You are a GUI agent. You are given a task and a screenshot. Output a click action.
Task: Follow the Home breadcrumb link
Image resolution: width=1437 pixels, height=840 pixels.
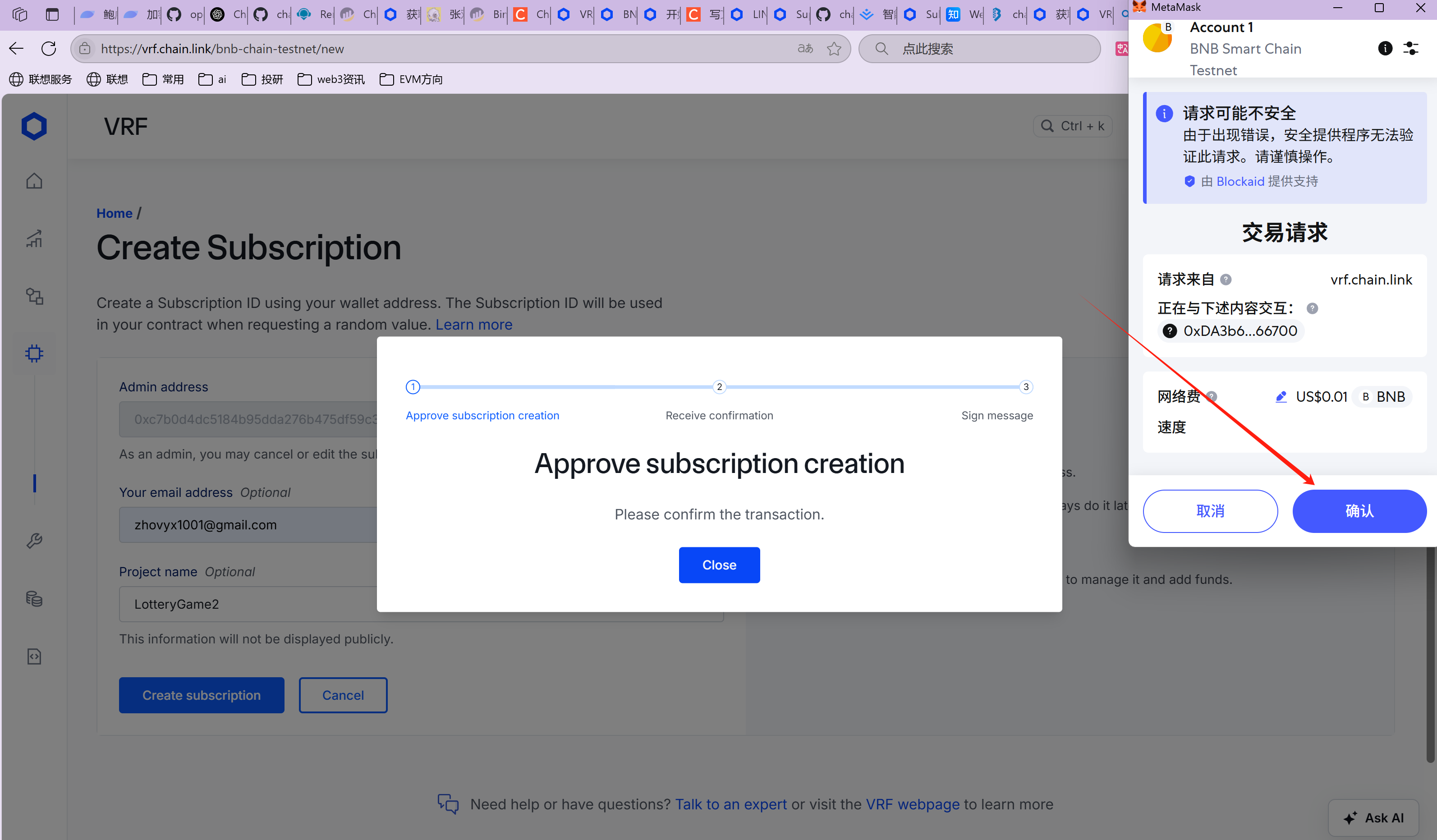coord(114,213)
